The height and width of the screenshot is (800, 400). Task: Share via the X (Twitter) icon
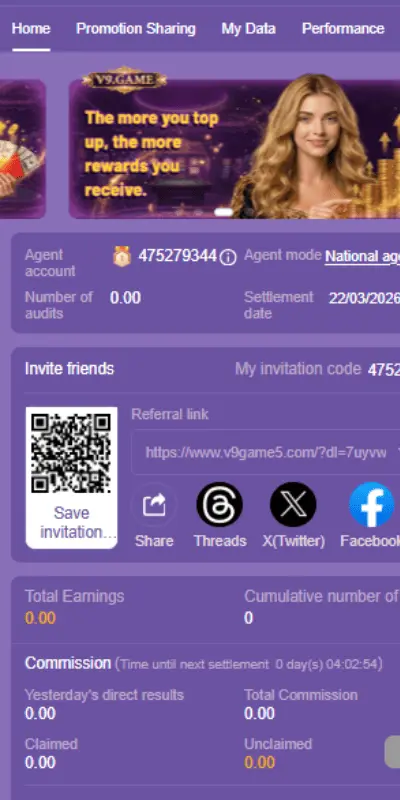pos(293,504)
